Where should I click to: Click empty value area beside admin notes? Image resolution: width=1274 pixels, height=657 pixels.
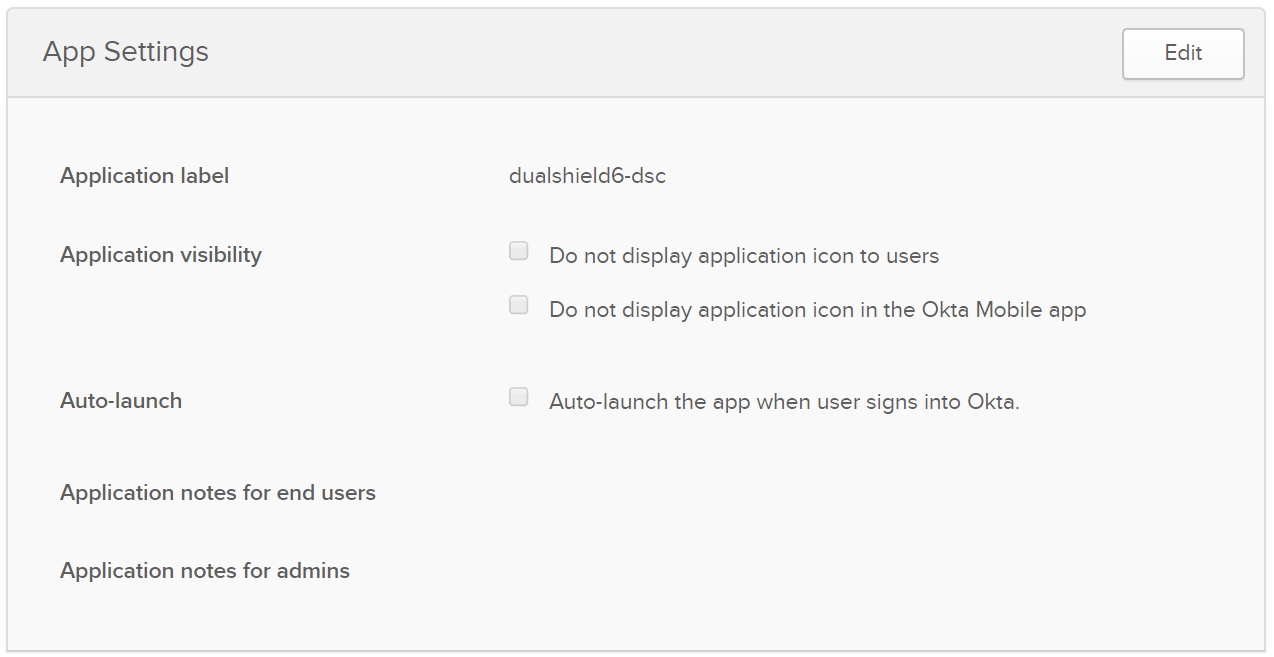(x=800, y=571)
